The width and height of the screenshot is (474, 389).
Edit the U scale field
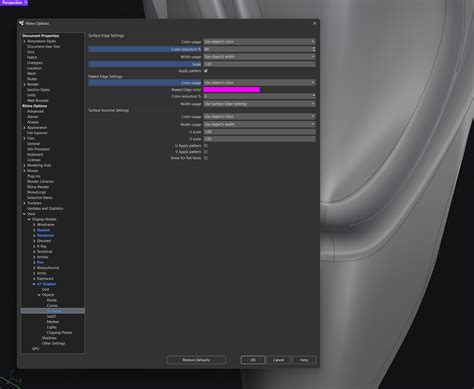259,132
